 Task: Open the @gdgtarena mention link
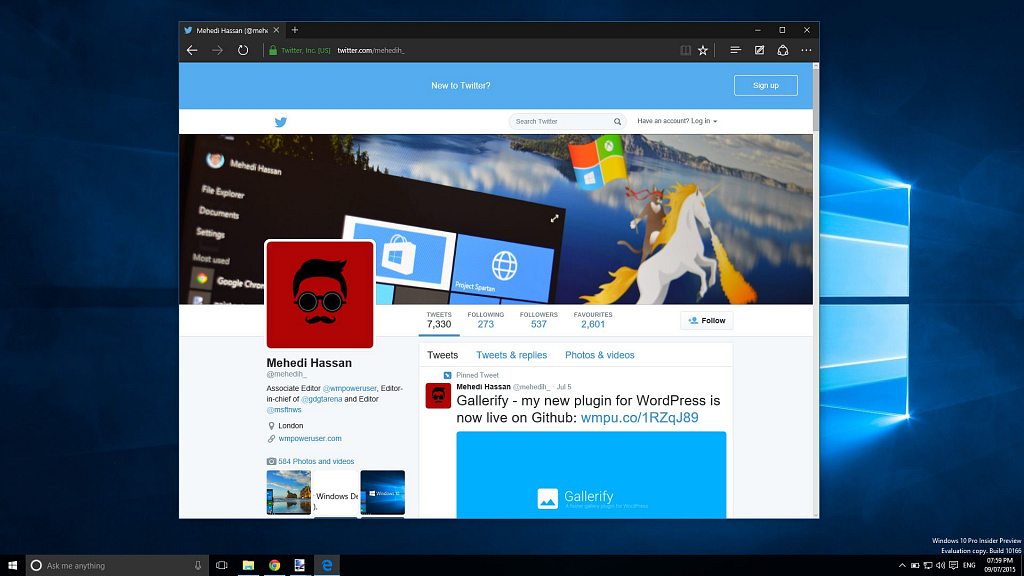pyautogui.click(x=321, y=399)
